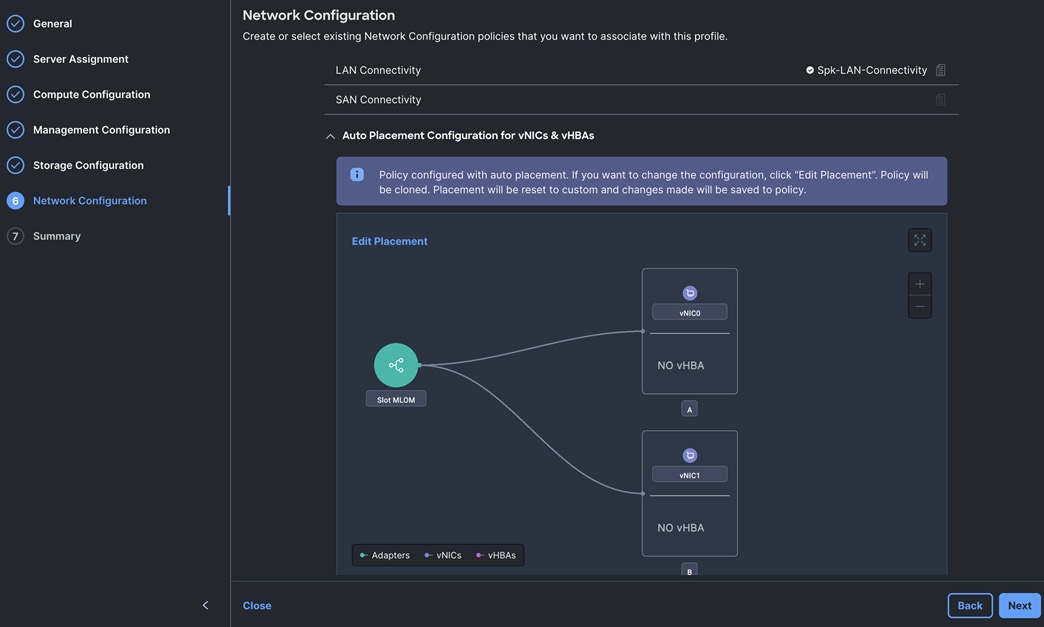
Task: Click the Slot MLOM label
Action: (x=396, y=399)
